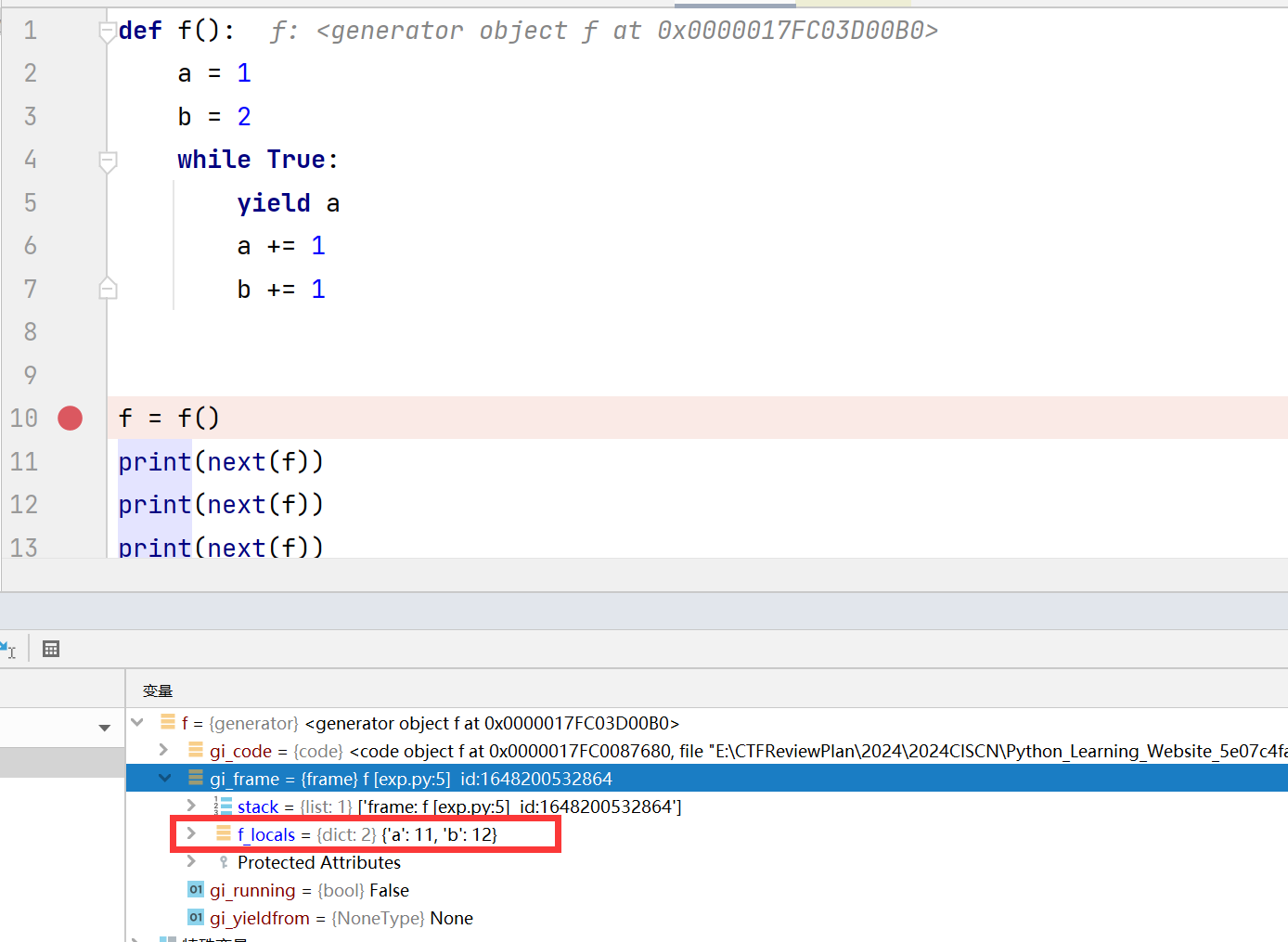Click the dict icon beside f_locals
This screenshot has height=942, width=1288.
point(224,833)
